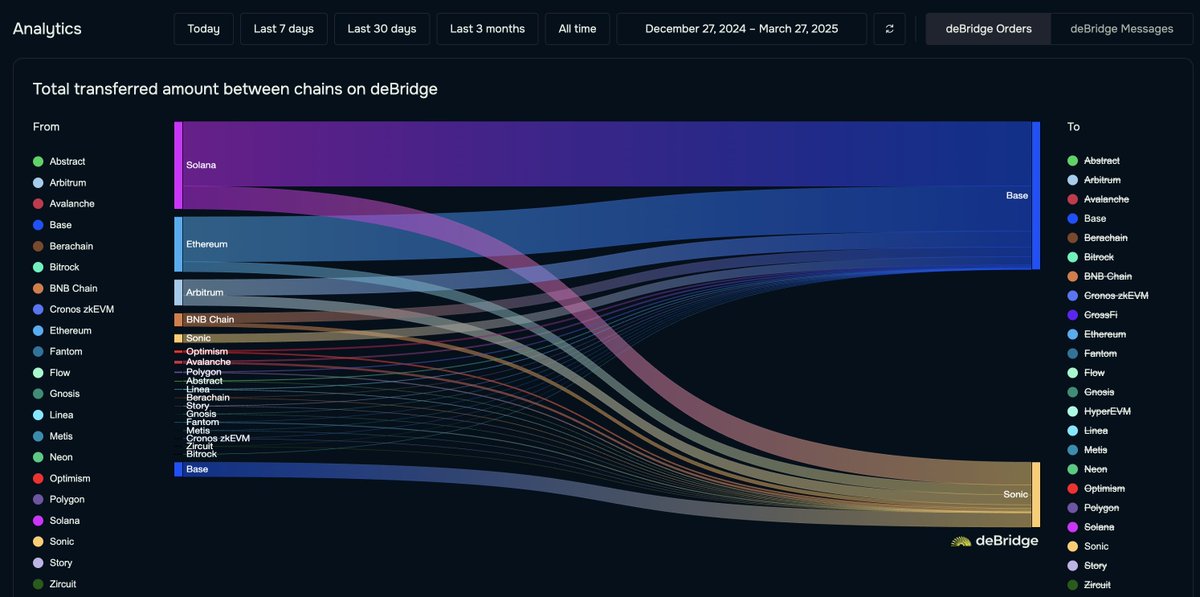Toggle Arbitrum in the From legend
This screenshot has width=1200, height=597.
coord(59,183)
